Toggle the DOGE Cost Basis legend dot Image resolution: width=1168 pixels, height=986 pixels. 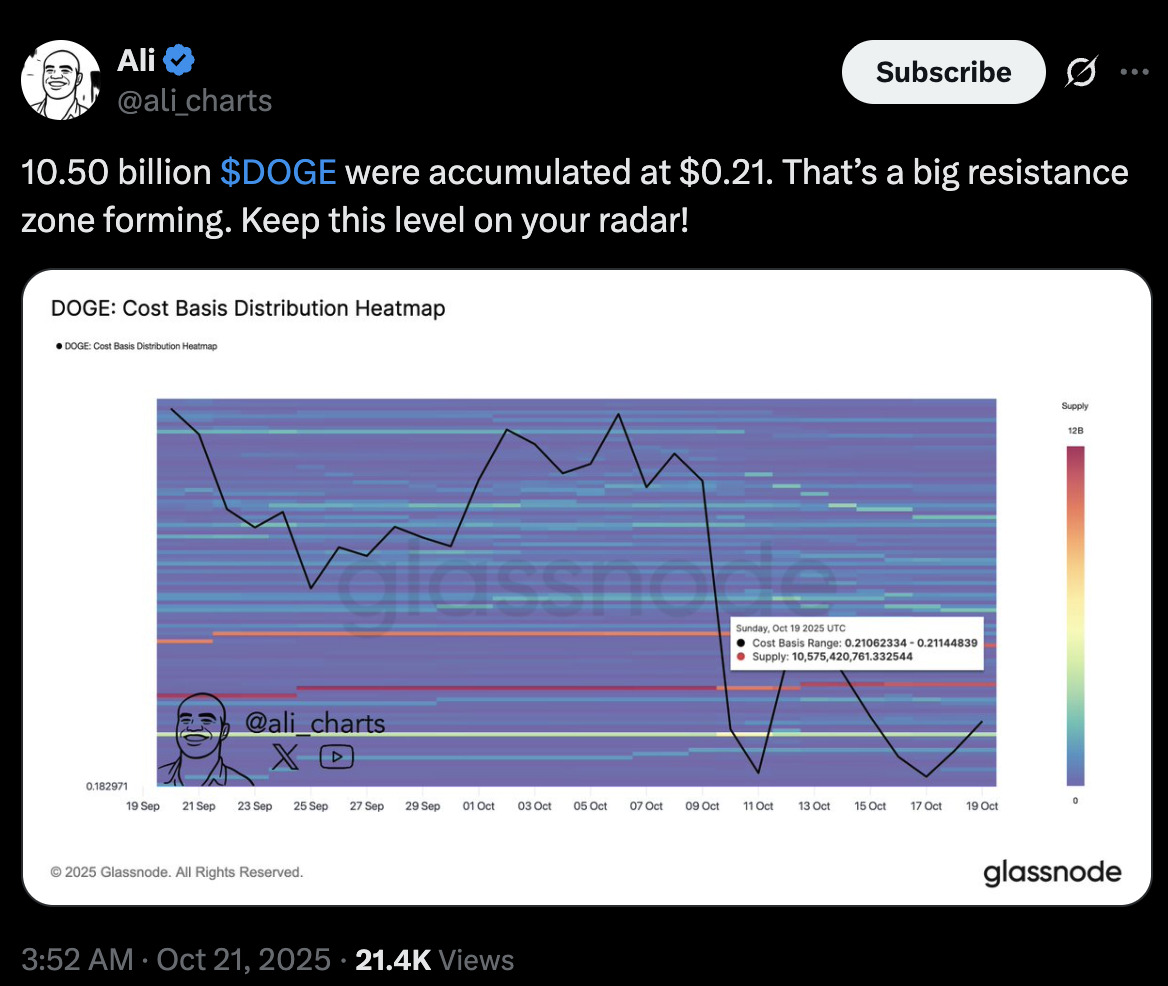[x=60, y=346]
